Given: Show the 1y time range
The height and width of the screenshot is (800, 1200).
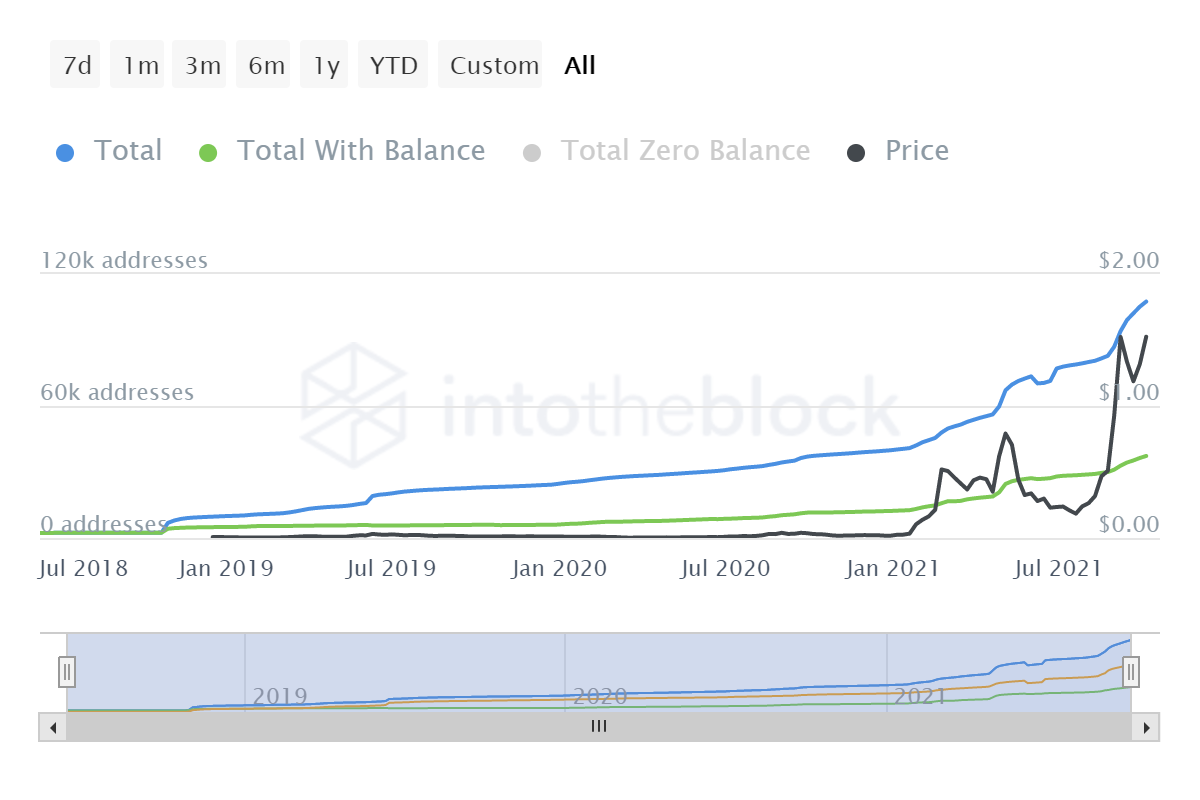Looking at the screenshot, I should [x=326, y=66].
